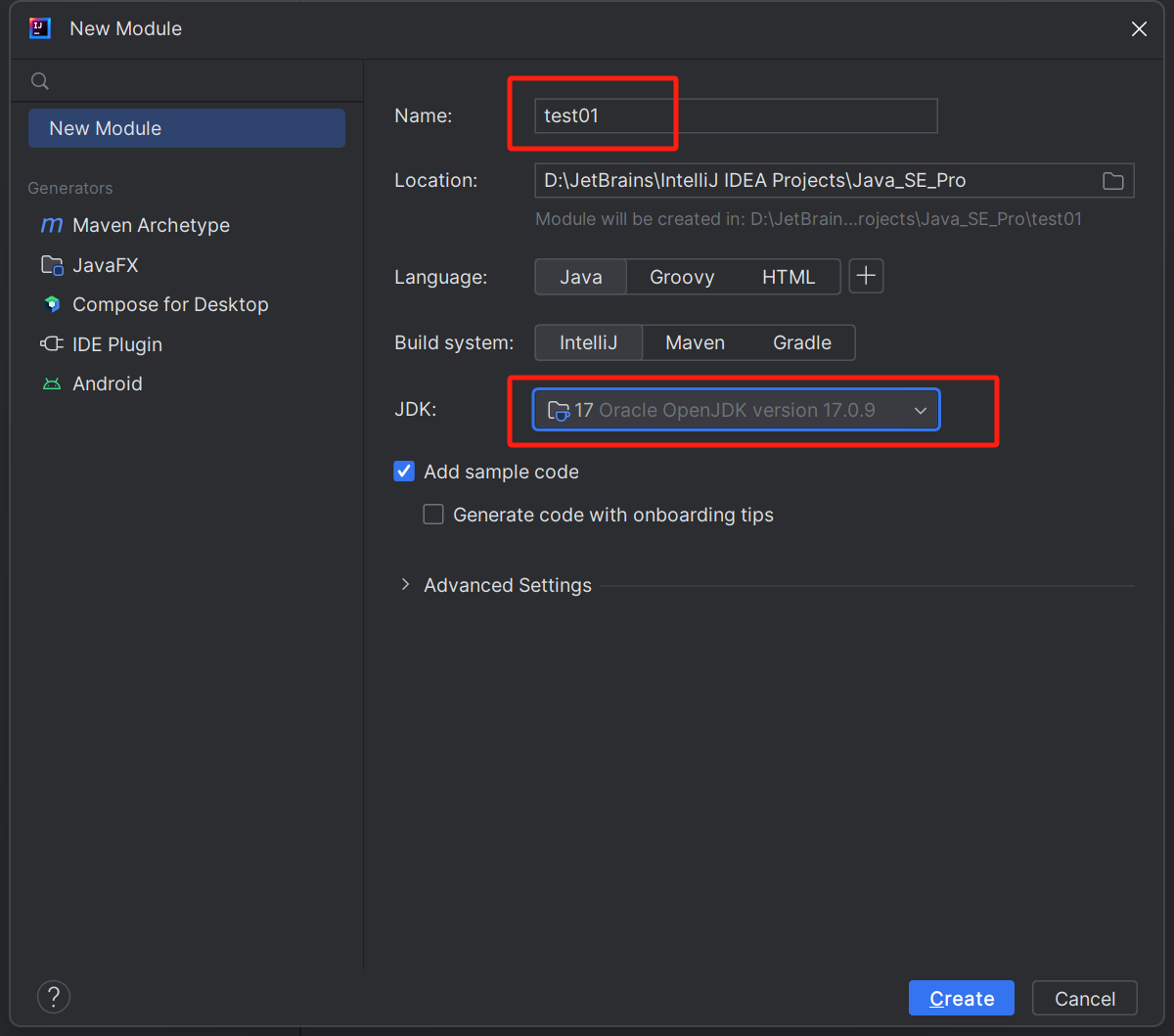Screen dimensions: 1174x1036
Task: Click the JDK folder-cup icon in the combo box
Action: 558,410
